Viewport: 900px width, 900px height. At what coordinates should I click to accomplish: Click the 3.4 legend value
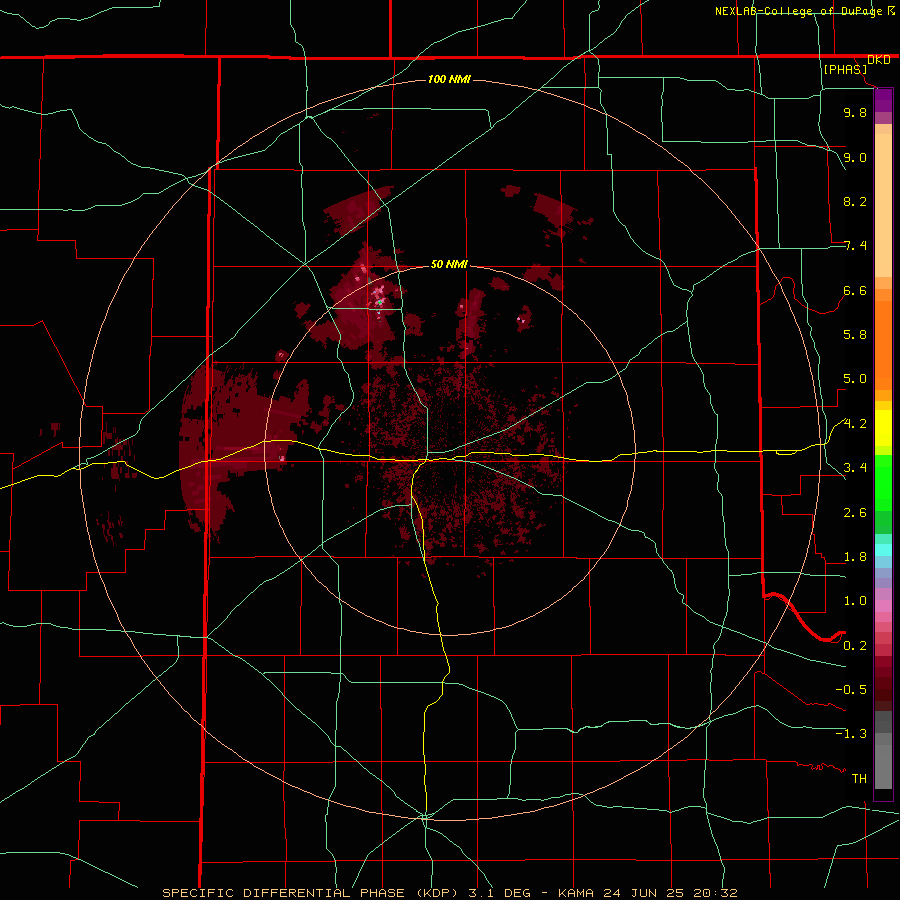pos(855,468)
